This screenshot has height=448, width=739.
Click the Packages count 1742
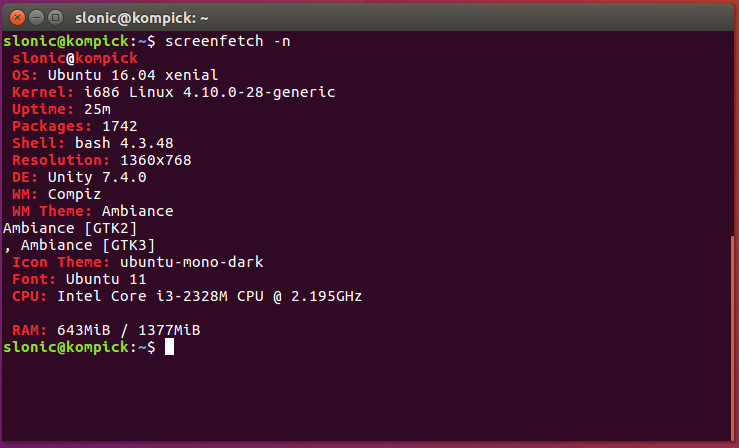(119, 126)
